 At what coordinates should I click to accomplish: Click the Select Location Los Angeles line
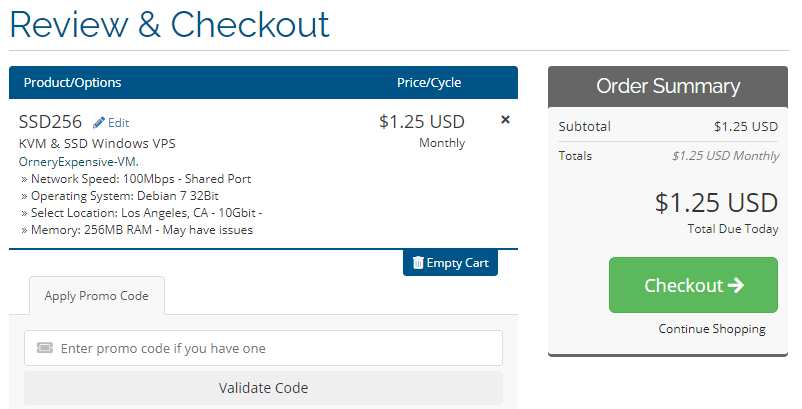140,213
